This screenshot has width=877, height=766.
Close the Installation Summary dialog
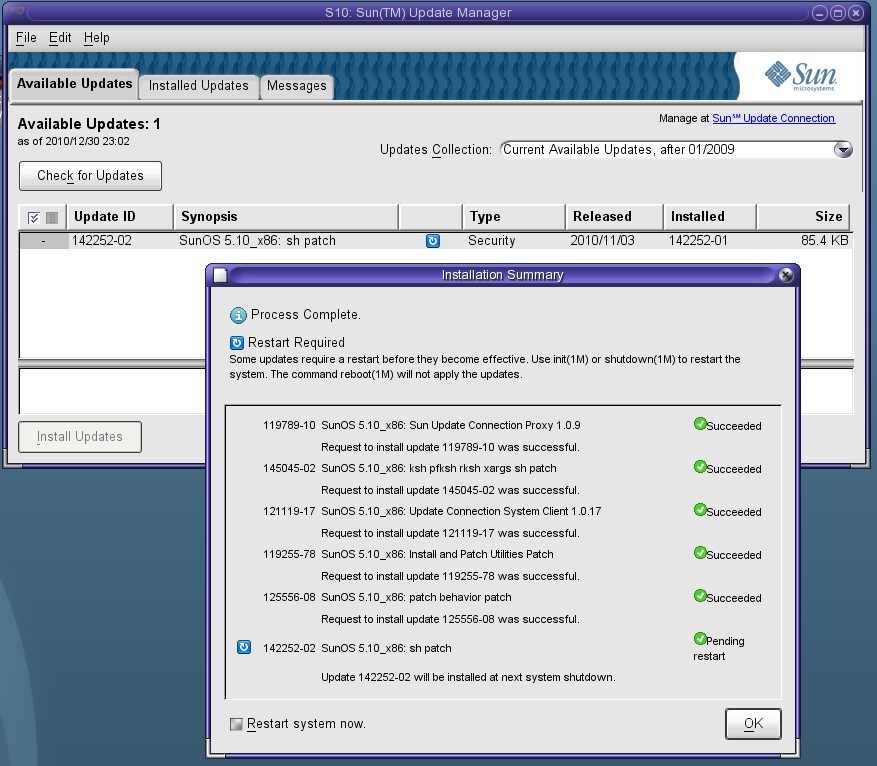(x=786, y=275)
